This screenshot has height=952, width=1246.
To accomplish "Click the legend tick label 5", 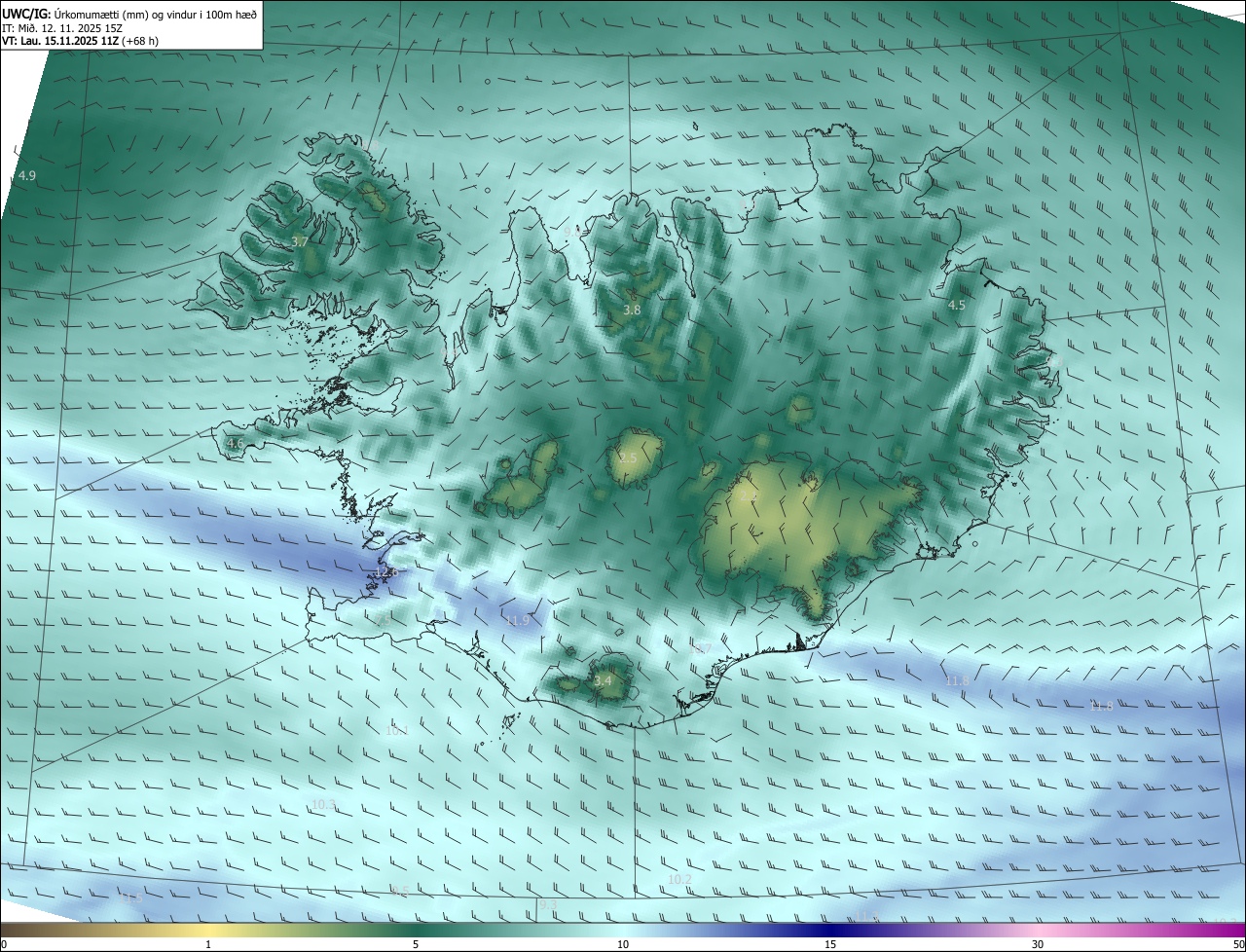I will (x=416, y=944).
